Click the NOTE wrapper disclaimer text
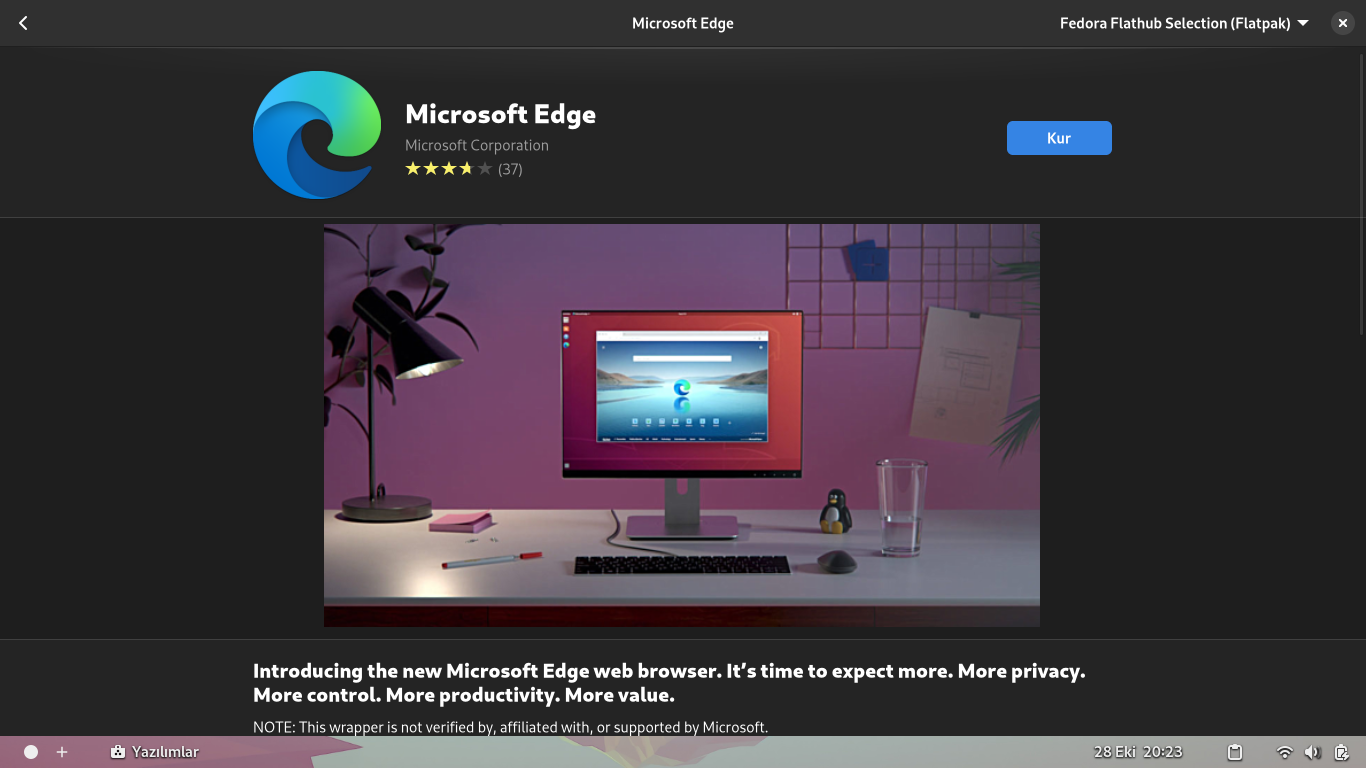 510,727
